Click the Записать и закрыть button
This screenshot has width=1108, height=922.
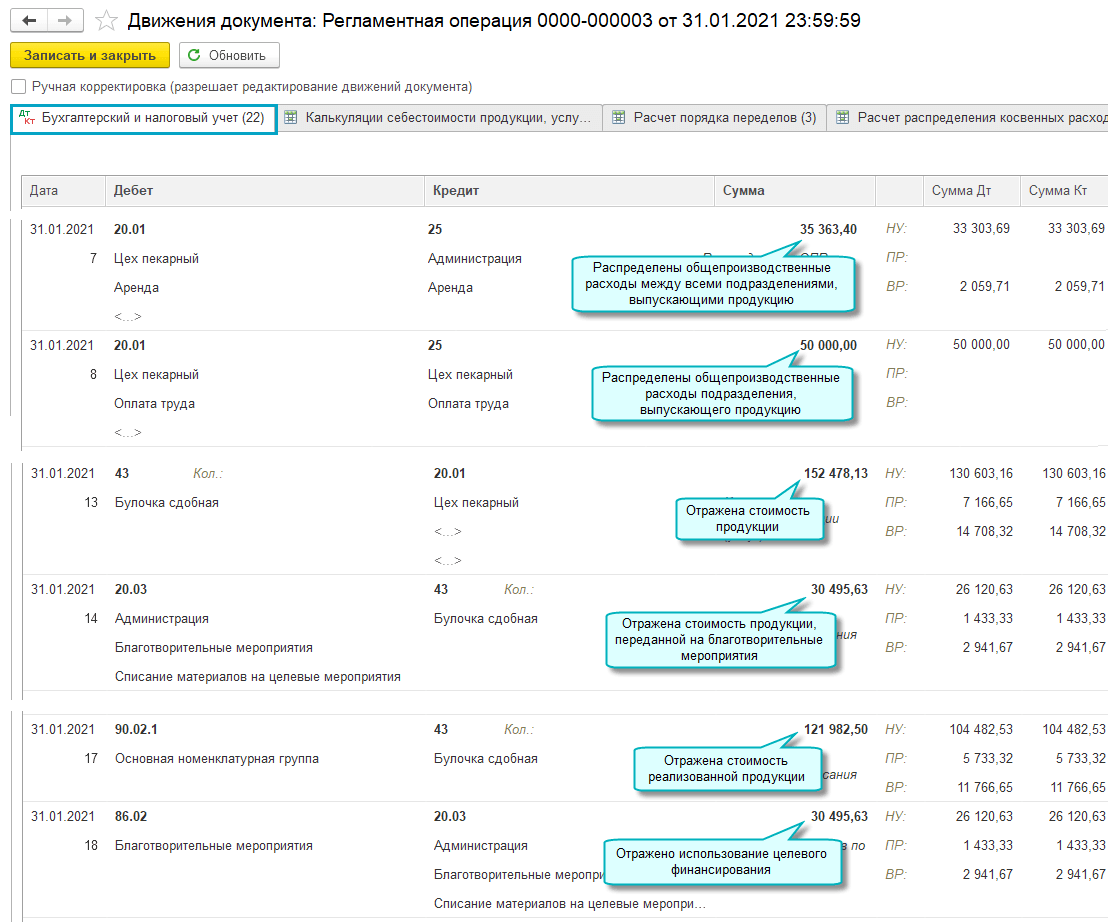(x=90, y=55)
